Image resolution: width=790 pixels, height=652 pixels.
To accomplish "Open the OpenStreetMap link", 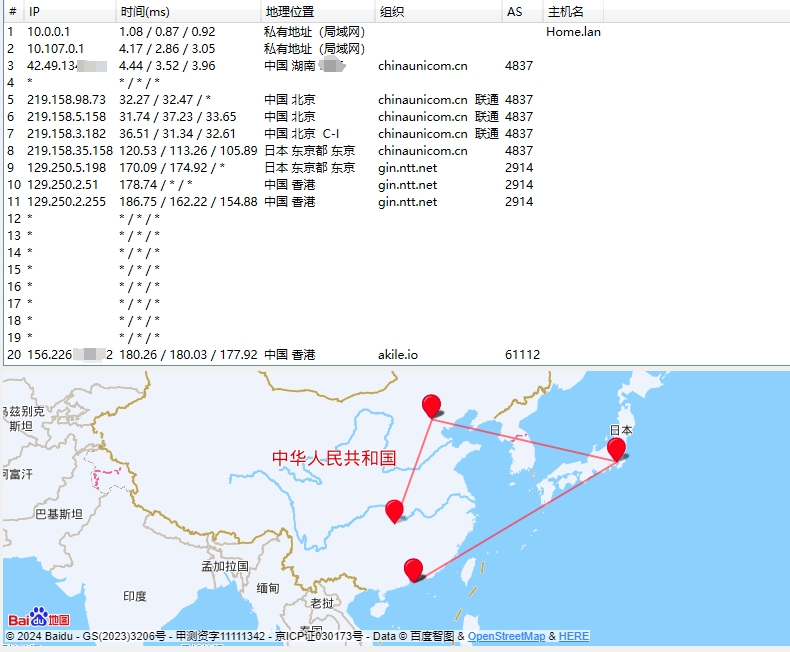I will coord(506,636).
